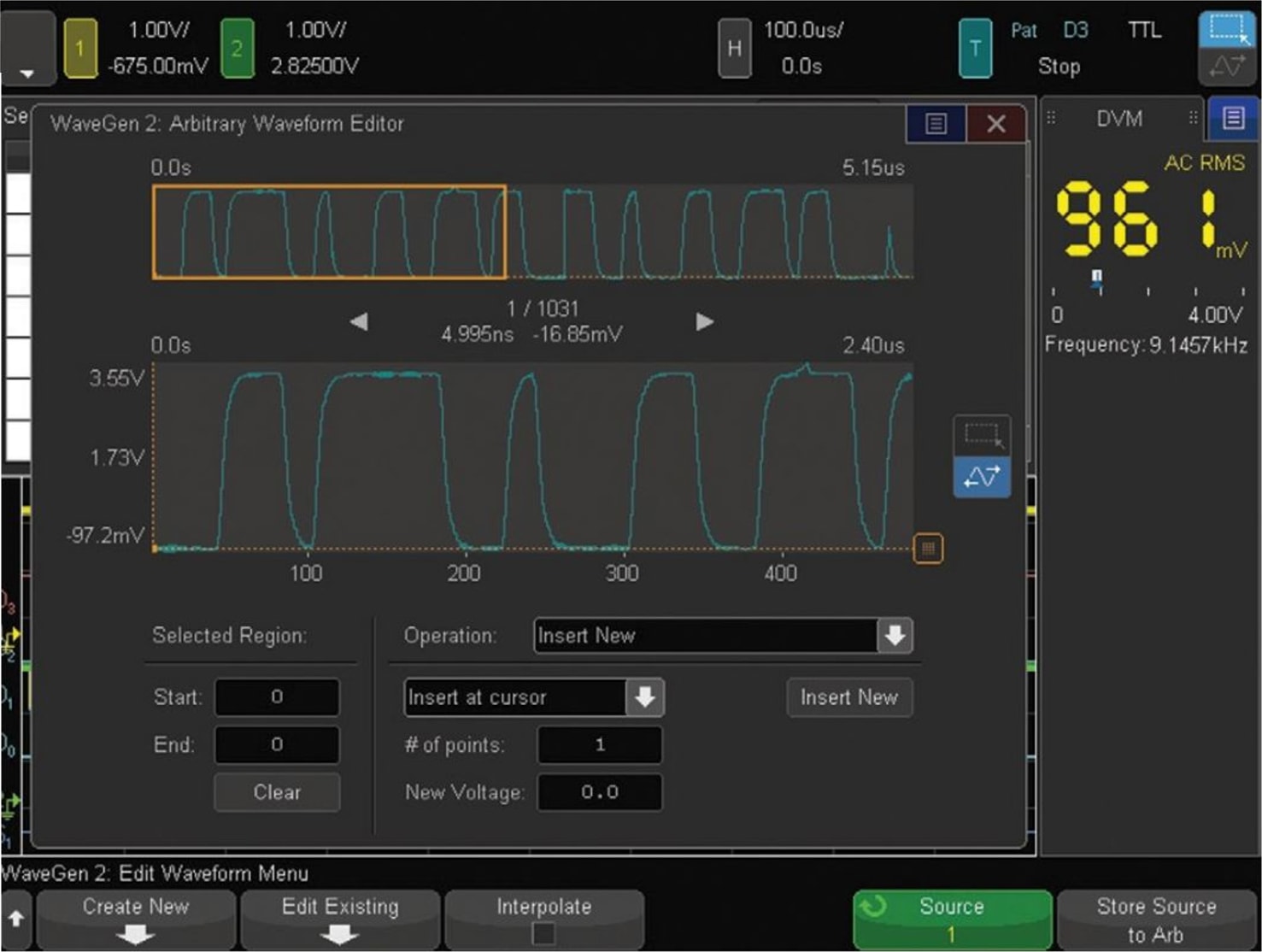Open horizontal timebase H settings
This screenshot has width=1262, height=952.
(x=735, y=47)
